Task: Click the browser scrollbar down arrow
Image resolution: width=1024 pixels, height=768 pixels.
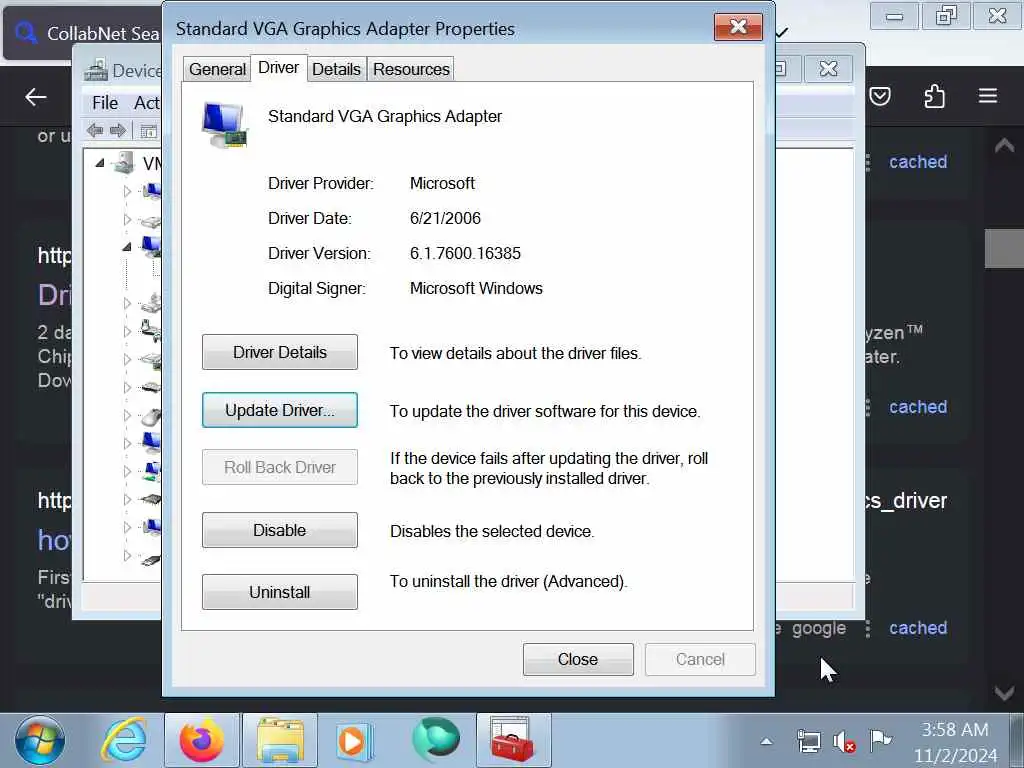Action: tap(1004, 692)
